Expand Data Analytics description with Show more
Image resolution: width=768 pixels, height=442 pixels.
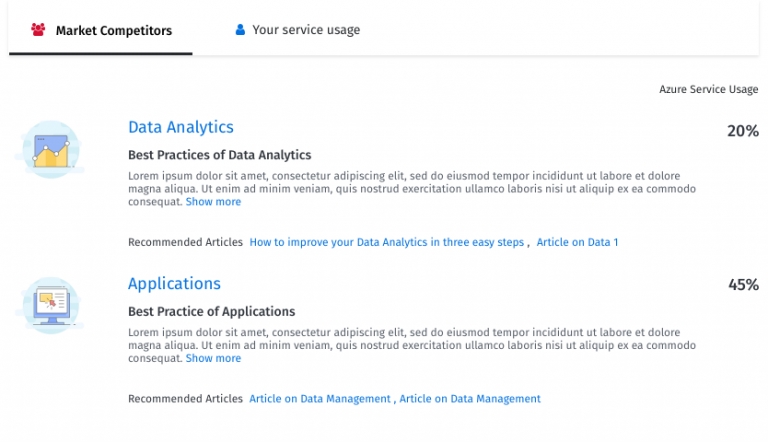click(213, 202)
